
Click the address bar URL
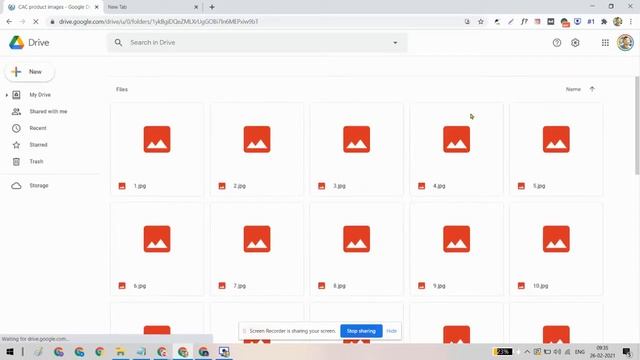[158, 22]
